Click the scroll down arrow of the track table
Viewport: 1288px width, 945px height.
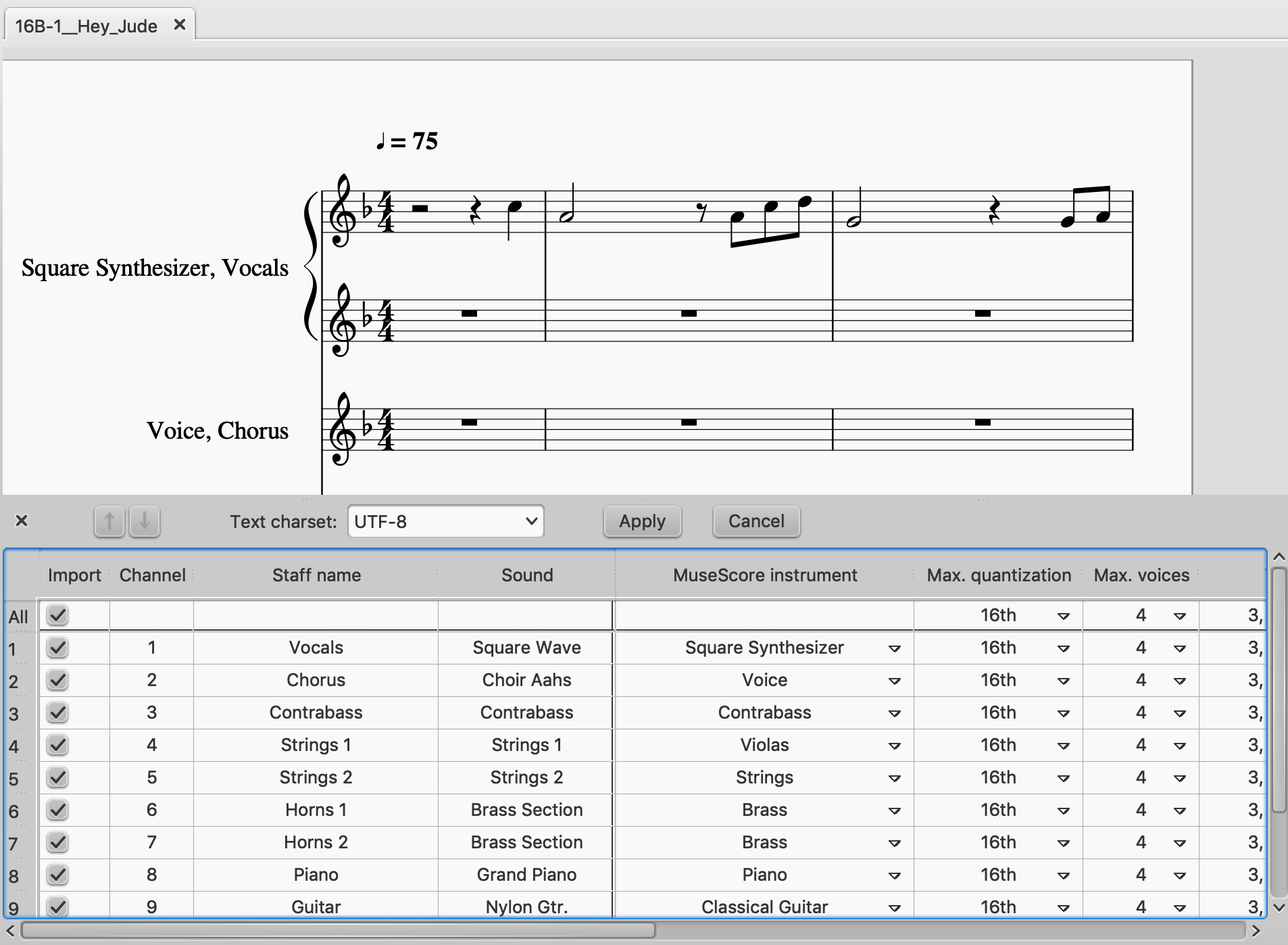[x=1279, y=907]
